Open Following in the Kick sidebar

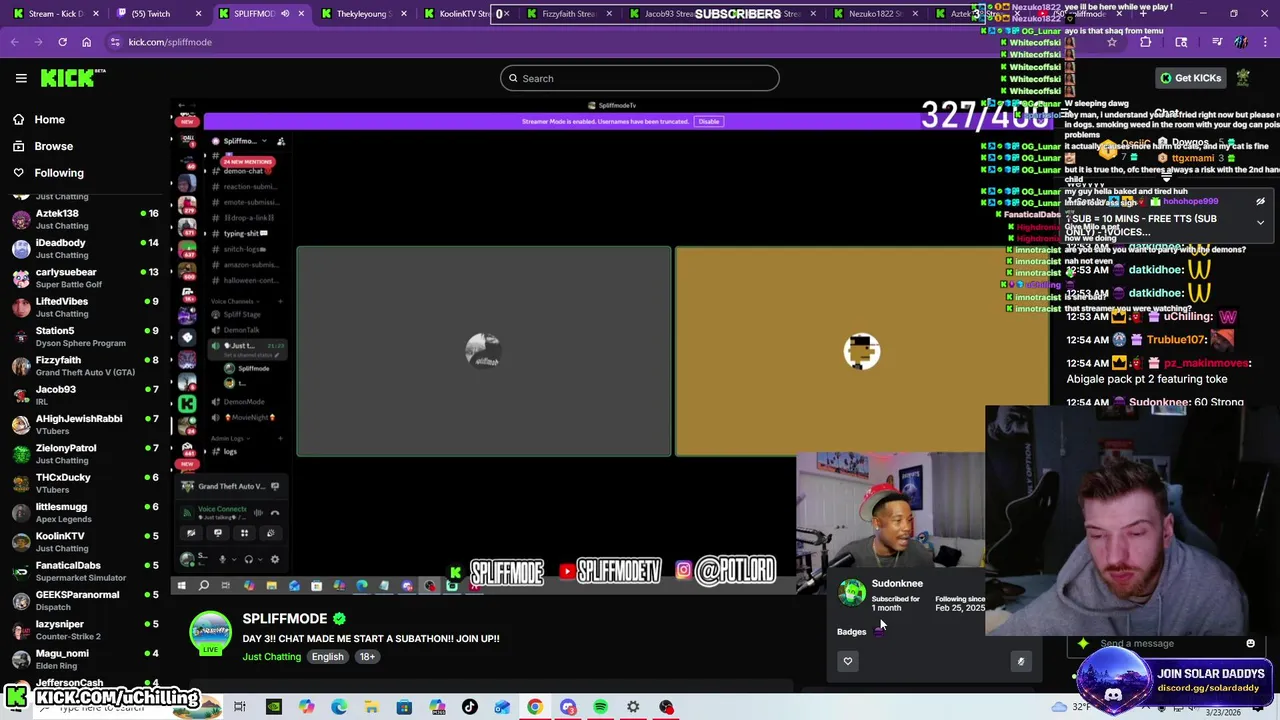(x=59, y=173)
